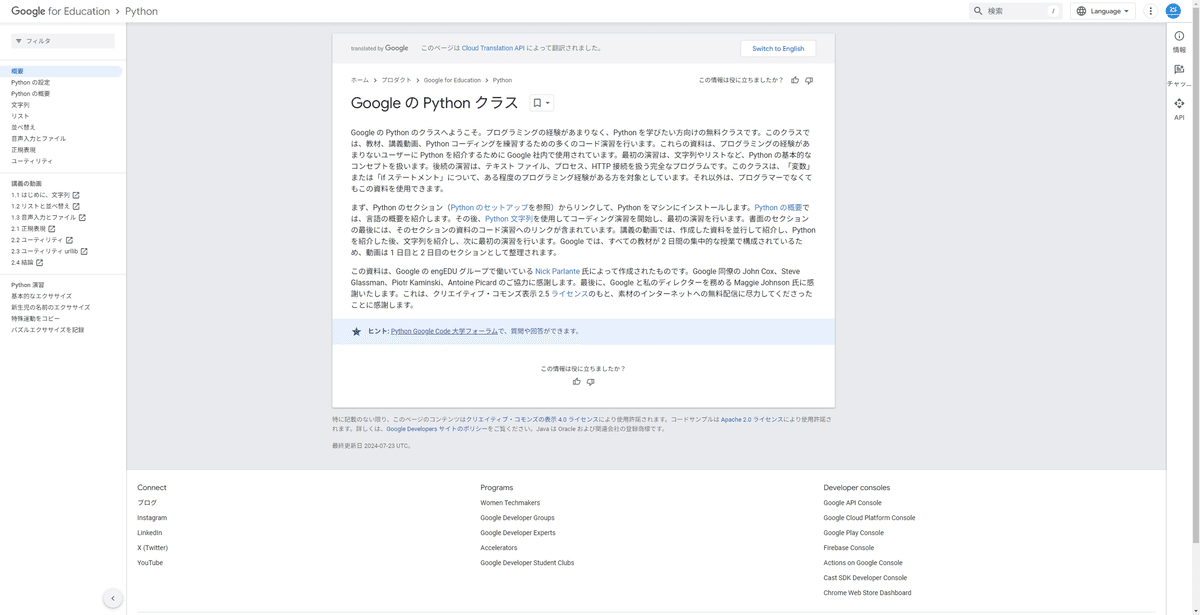Open 音声入力とファイル in left navigation

click(39, 139)
